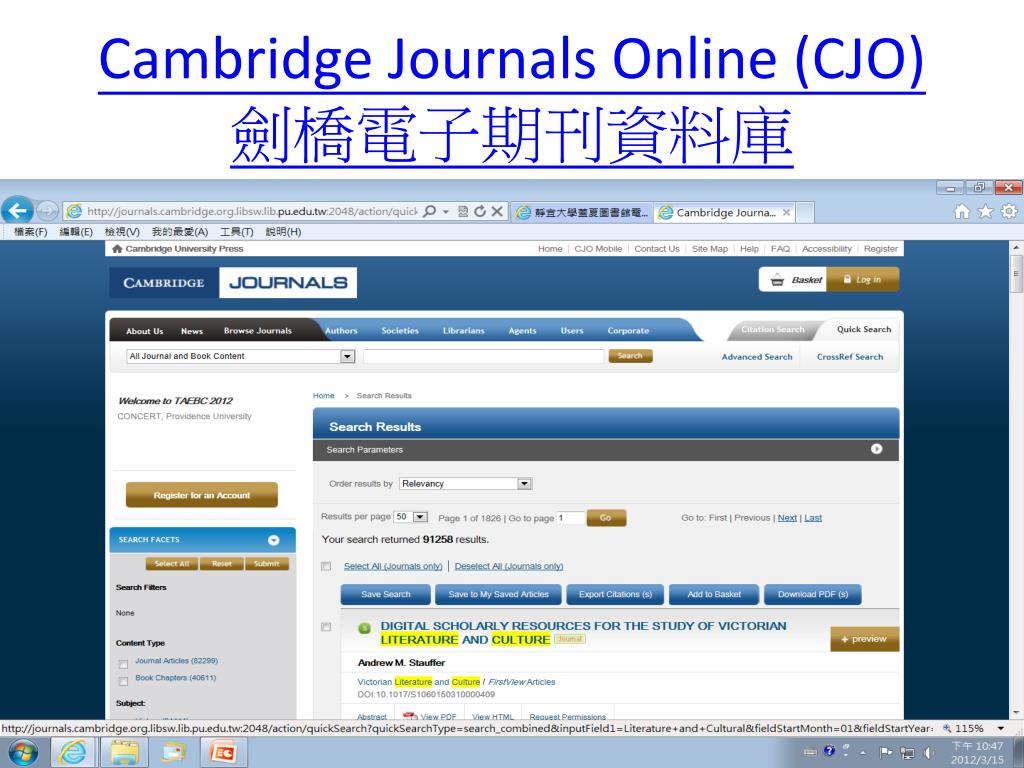Click the PDF icon next to View PDF
Image resolution: width=1024 pixels, height=768 pixels.
click(x=410, y=716)
